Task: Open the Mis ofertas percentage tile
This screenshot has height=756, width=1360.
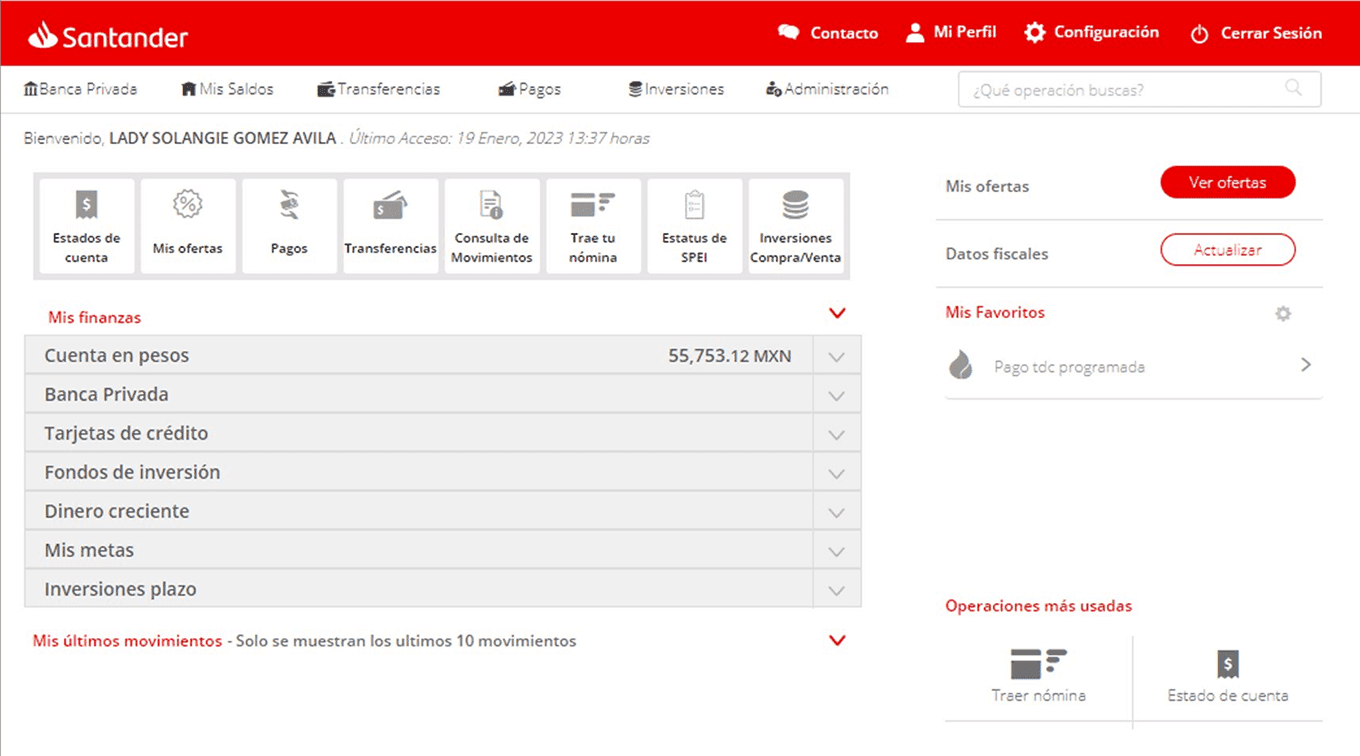Action: 188,226
